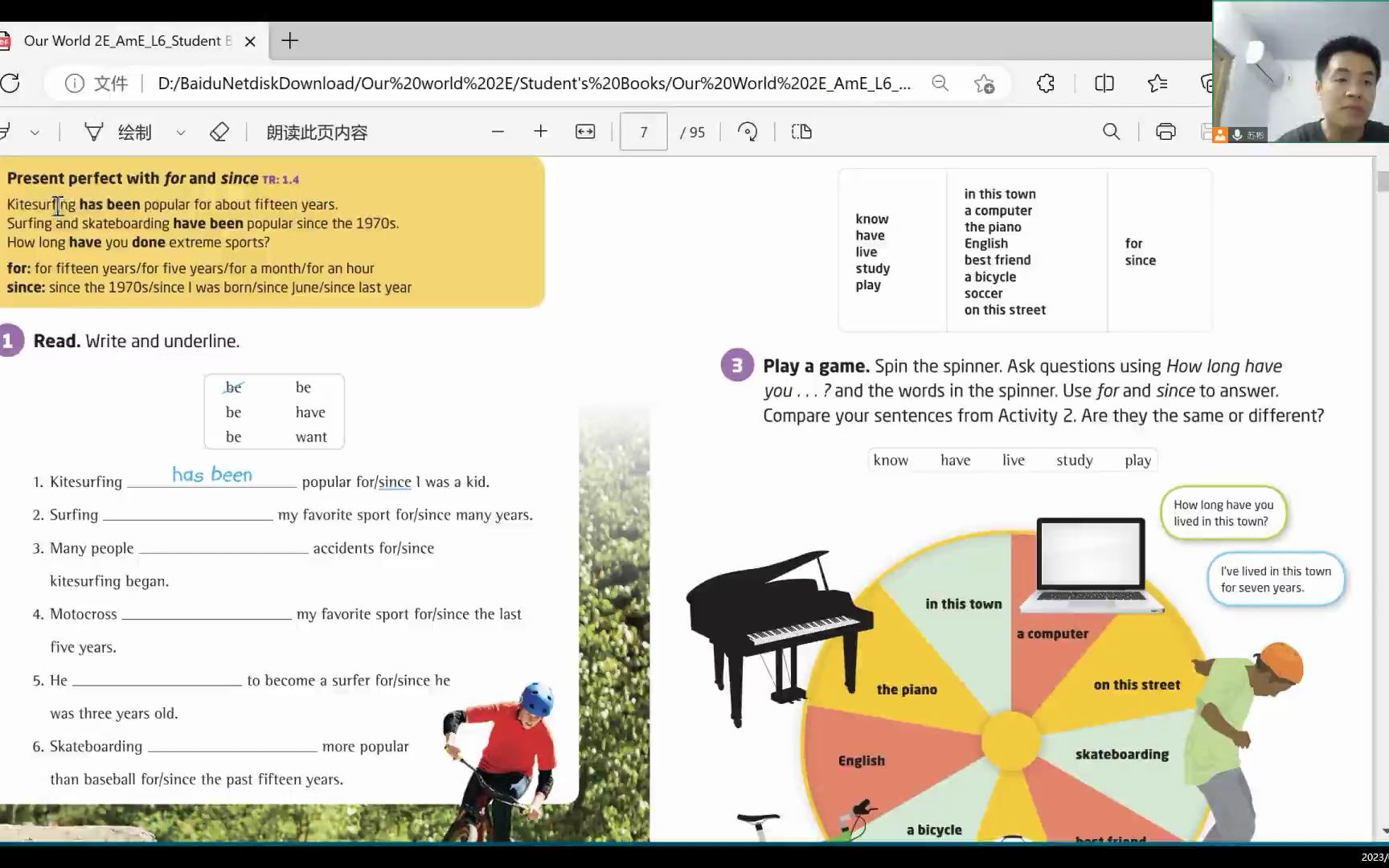Click the handwritten 'has been' answer
Image resolution: width=1389 pixels, height=868 pixels.
pos(212,474)
